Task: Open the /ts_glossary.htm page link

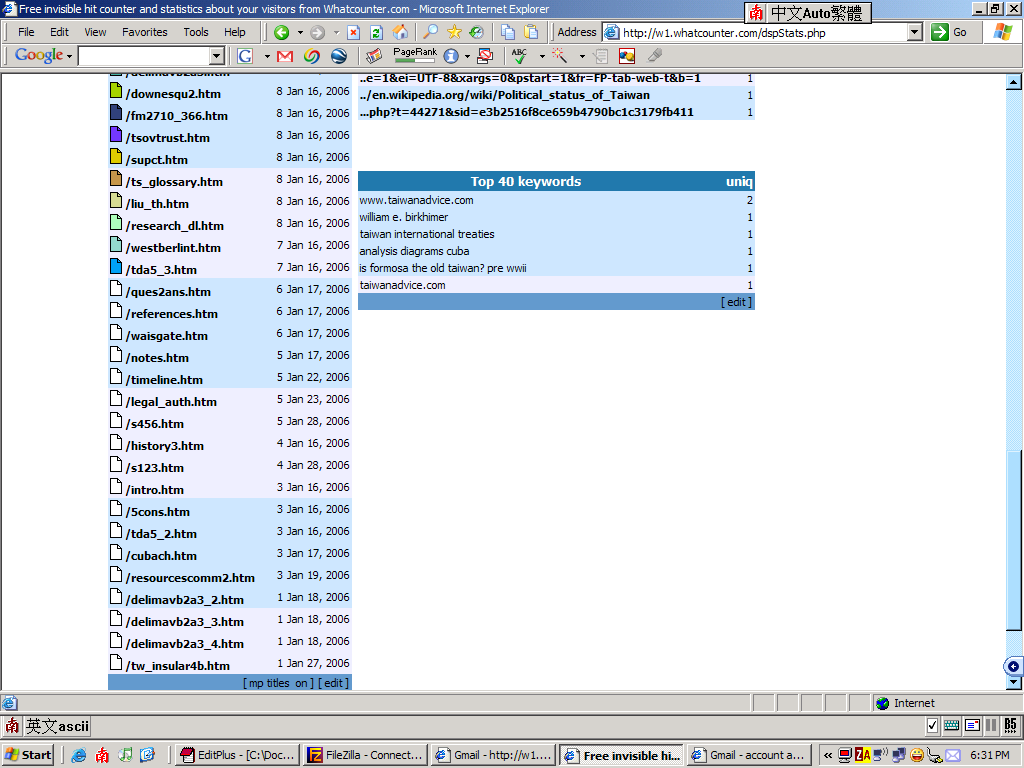Action: [174, 182]
